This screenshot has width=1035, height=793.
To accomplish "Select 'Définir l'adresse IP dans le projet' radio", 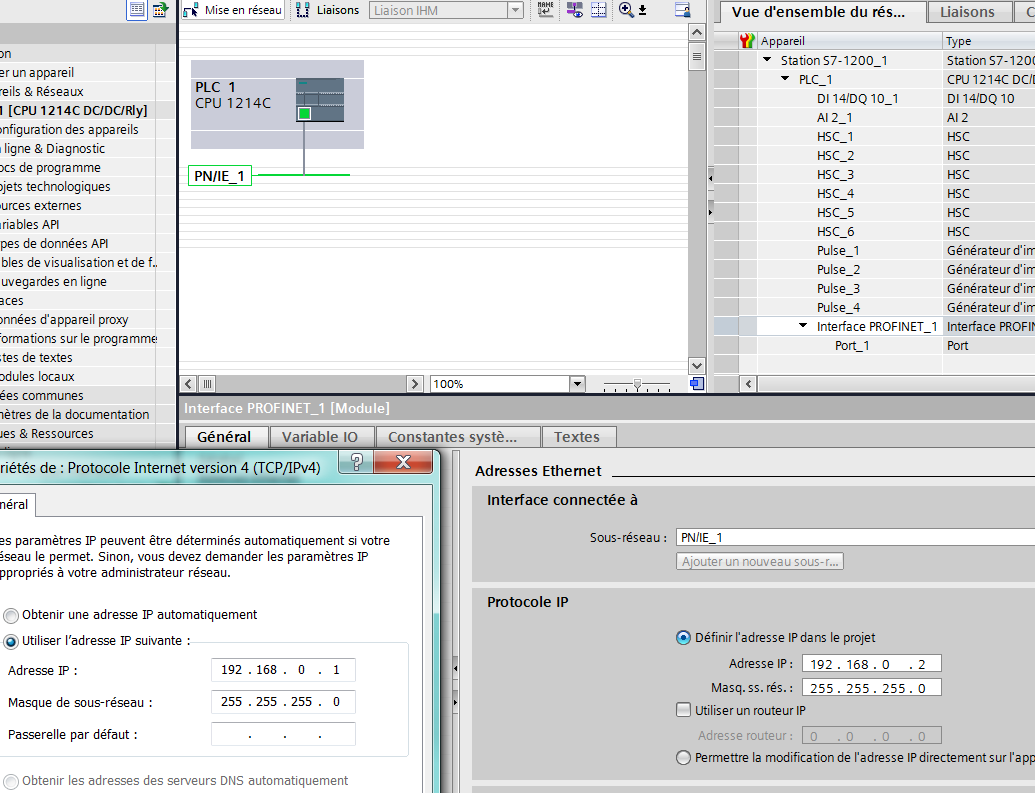I will [x=684, y=637].
